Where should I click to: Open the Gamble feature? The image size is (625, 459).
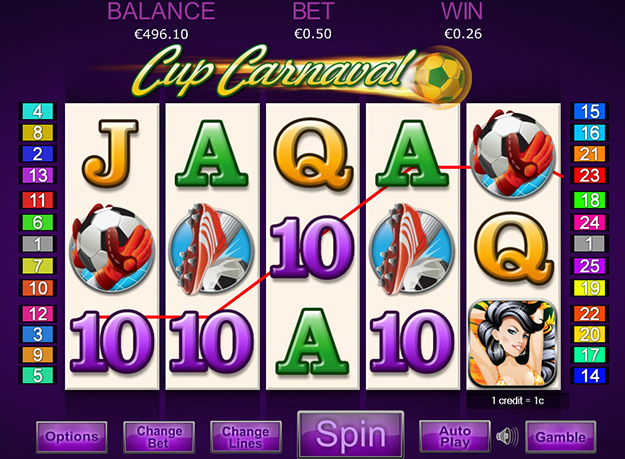coord(561,437)
